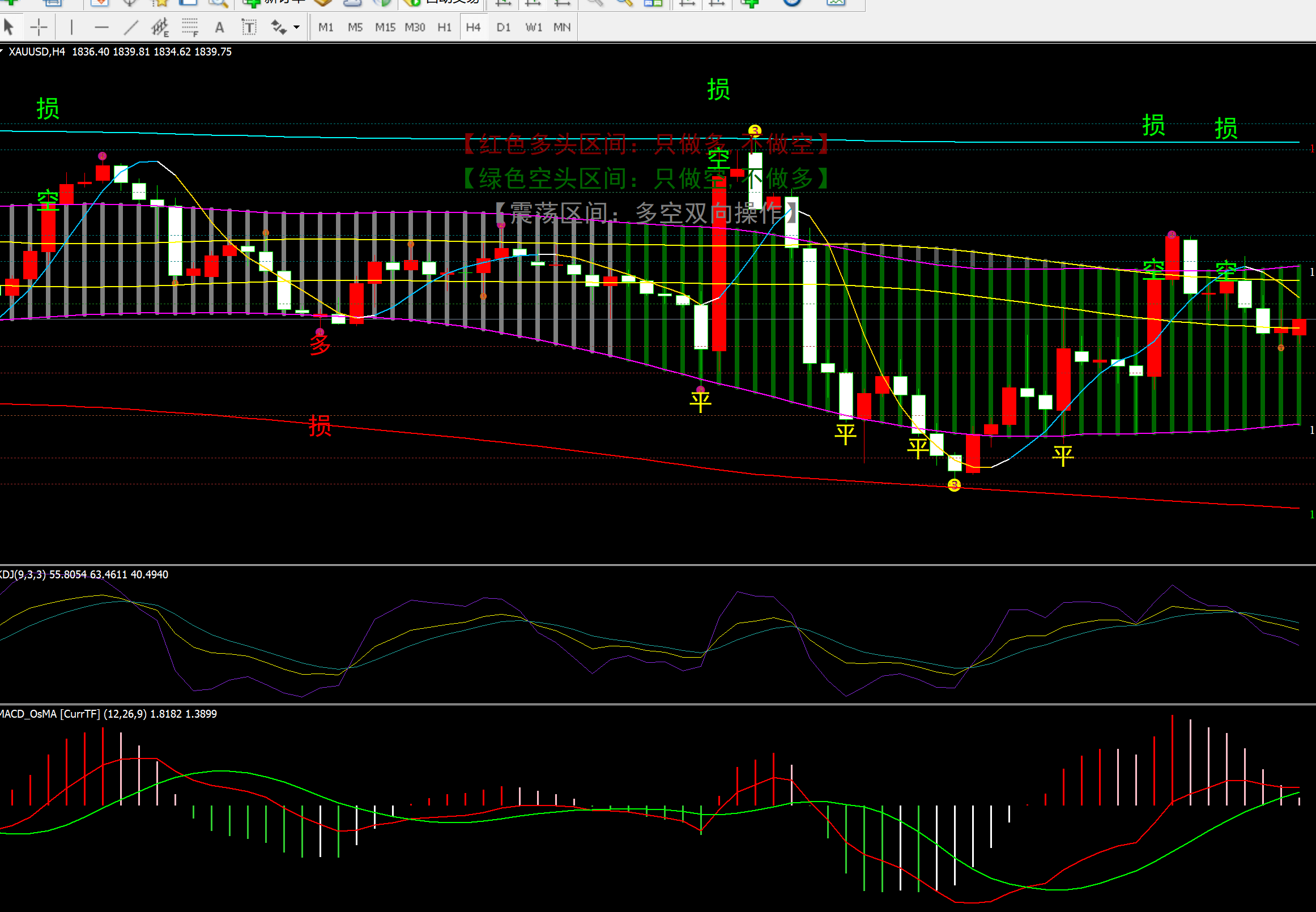The height and width of the screenshot is (912, 1316).
Task: Pick the trendline drawing tool
Action: pyautogui.click(x=131, y=27)
